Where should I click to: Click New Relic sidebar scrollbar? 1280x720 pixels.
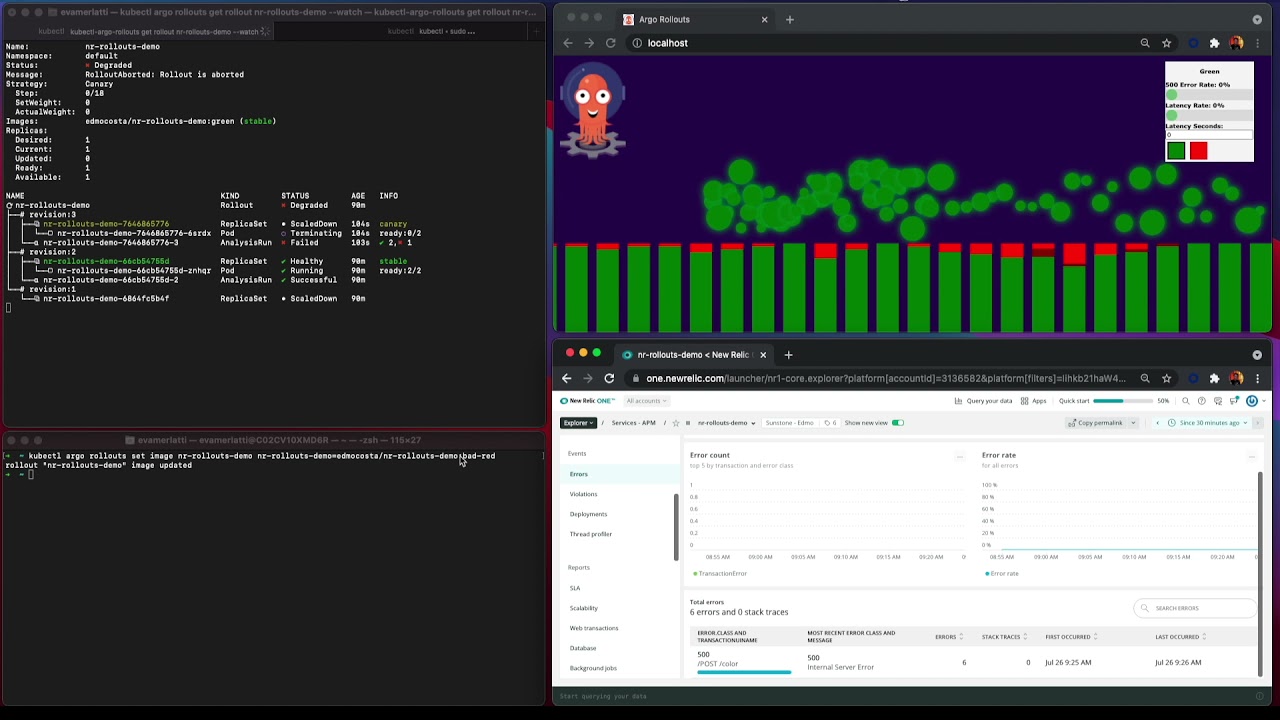pyautogui.click(x=676, y=527)
